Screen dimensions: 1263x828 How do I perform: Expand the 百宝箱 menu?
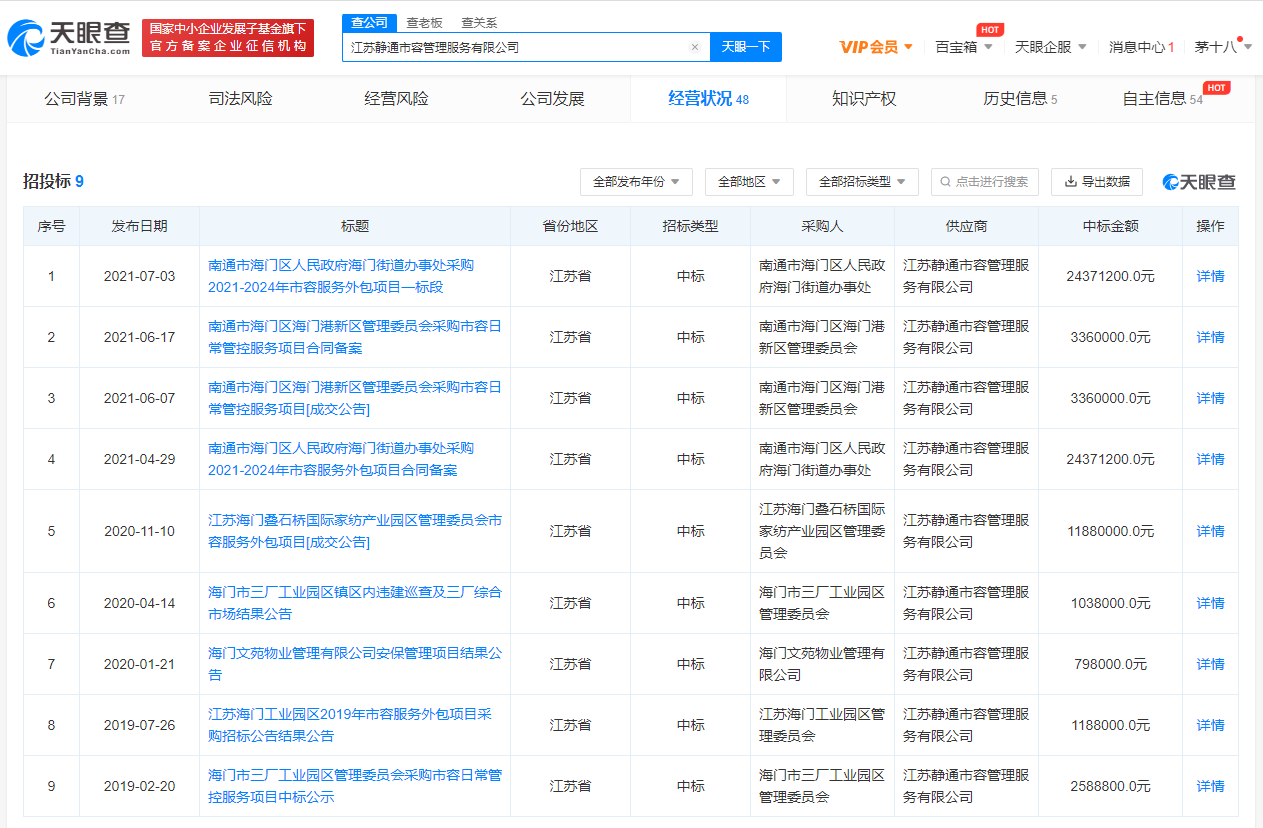tap(963, 47)
